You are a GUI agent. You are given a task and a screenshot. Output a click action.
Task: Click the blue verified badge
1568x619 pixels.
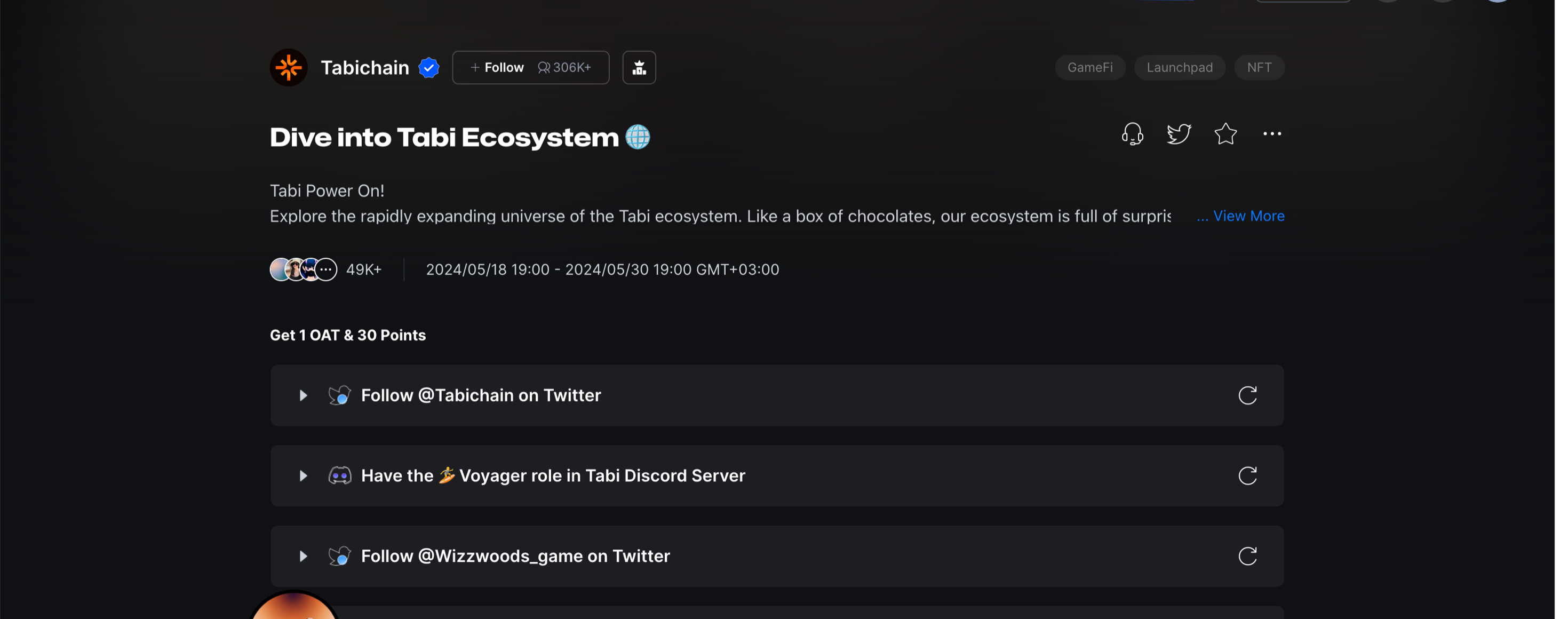429,68
